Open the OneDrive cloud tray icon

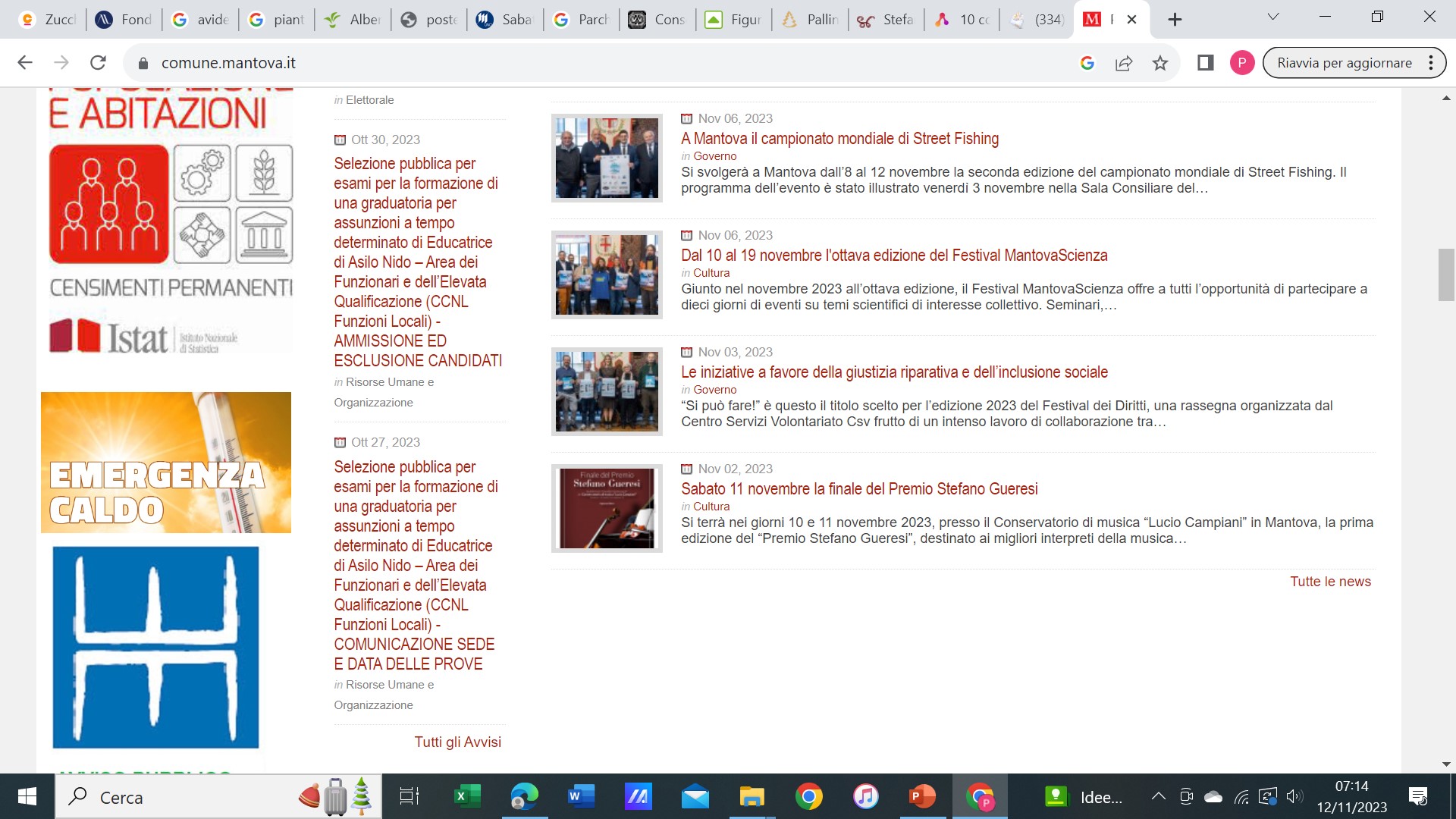1213,796
